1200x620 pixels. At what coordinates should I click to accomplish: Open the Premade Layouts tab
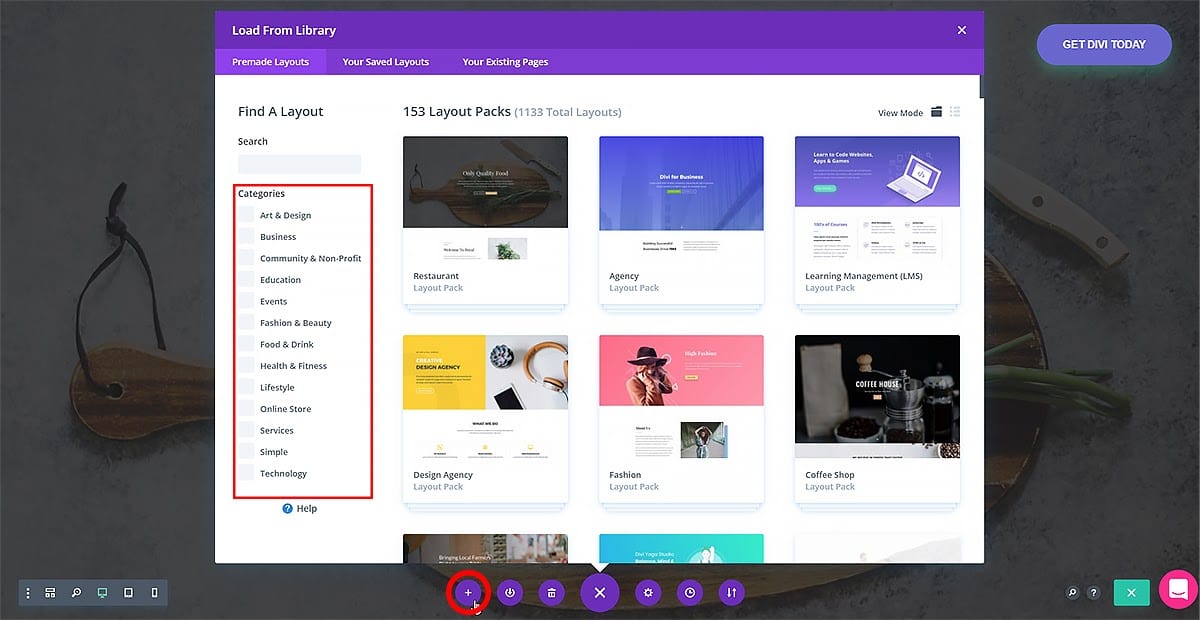pos(270,62)
